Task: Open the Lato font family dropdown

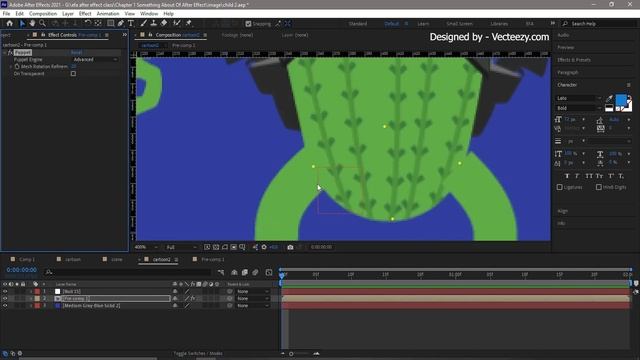Action: (x=578, y=98)
